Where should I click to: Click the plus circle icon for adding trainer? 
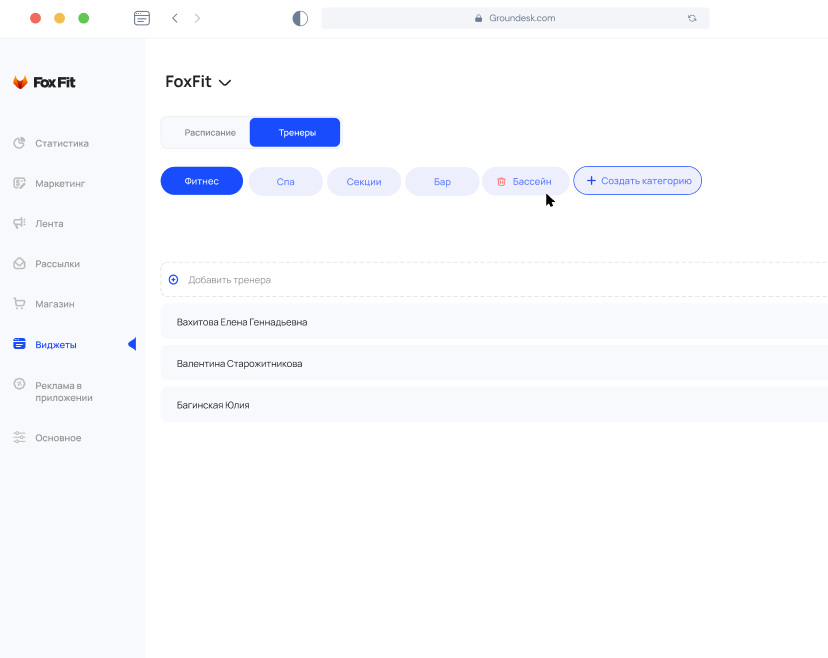pos(173,279)
